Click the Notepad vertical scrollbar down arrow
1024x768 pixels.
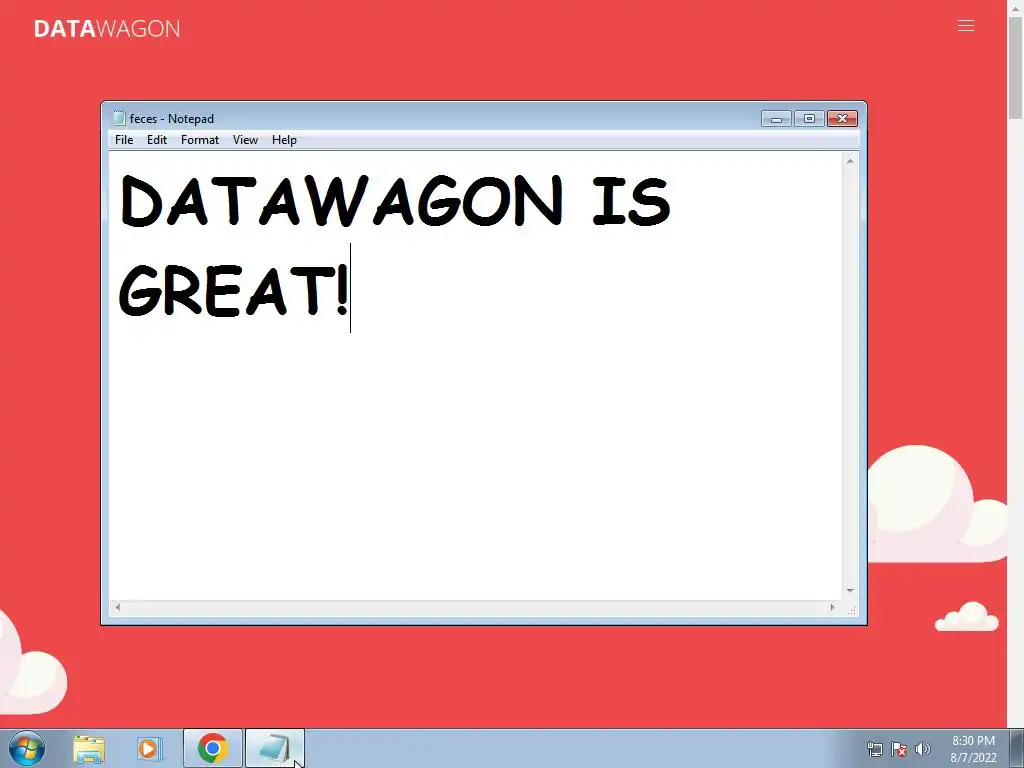tap(850, 590)
